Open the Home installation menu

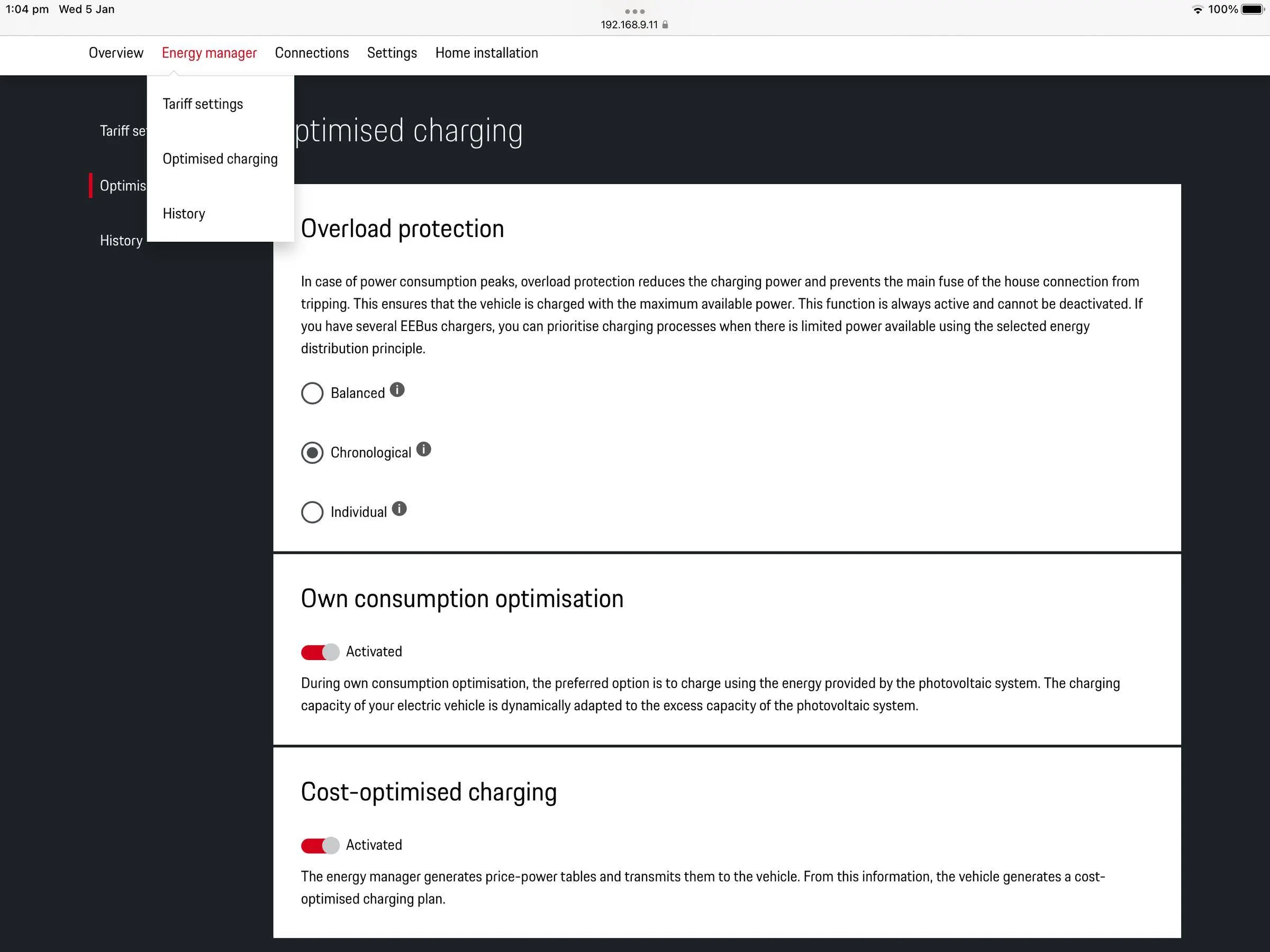(486, 53)
